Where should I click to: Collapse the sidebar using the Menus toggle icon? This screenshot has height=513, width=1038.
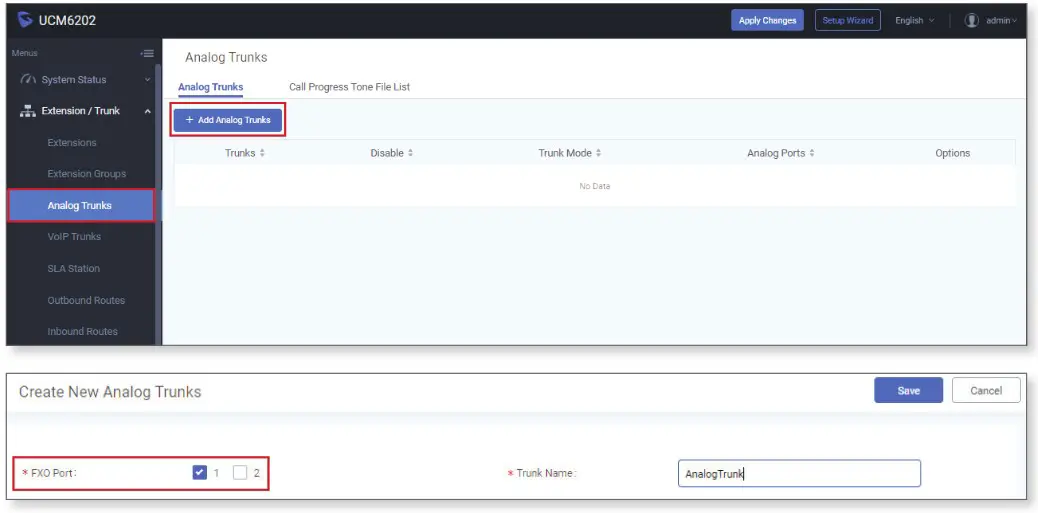pyautogui.click(x=147, y=54)
